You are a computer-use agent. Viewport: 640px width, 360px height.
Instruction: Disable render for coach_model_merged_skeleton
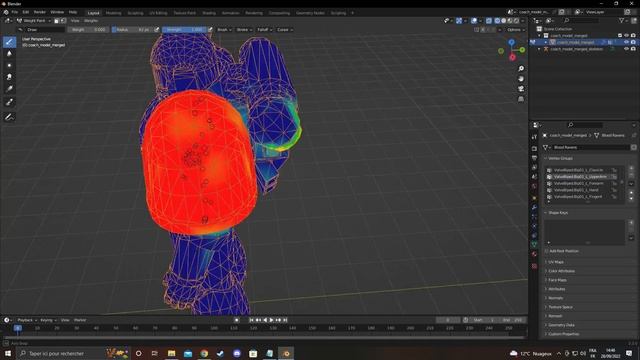(x=633, y=49)
